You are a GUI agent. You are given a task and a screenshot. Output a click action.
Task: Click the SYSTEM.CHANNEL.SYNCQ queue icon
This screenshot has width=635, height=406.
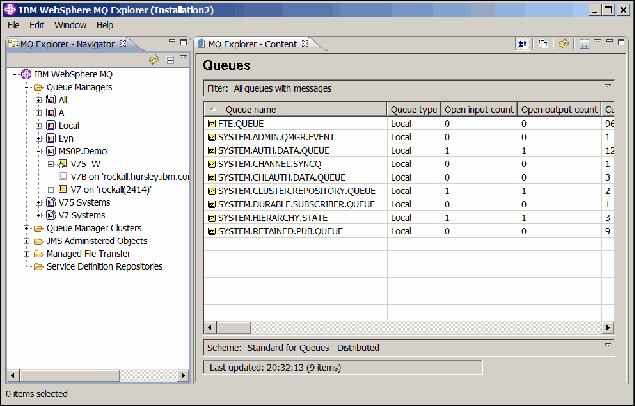[212, 164]
